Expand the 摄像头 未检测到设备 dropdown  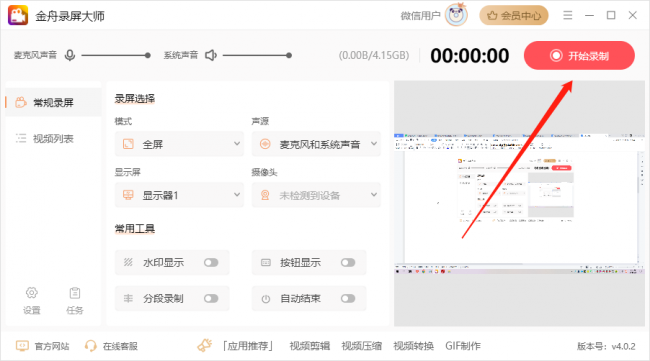316,195
